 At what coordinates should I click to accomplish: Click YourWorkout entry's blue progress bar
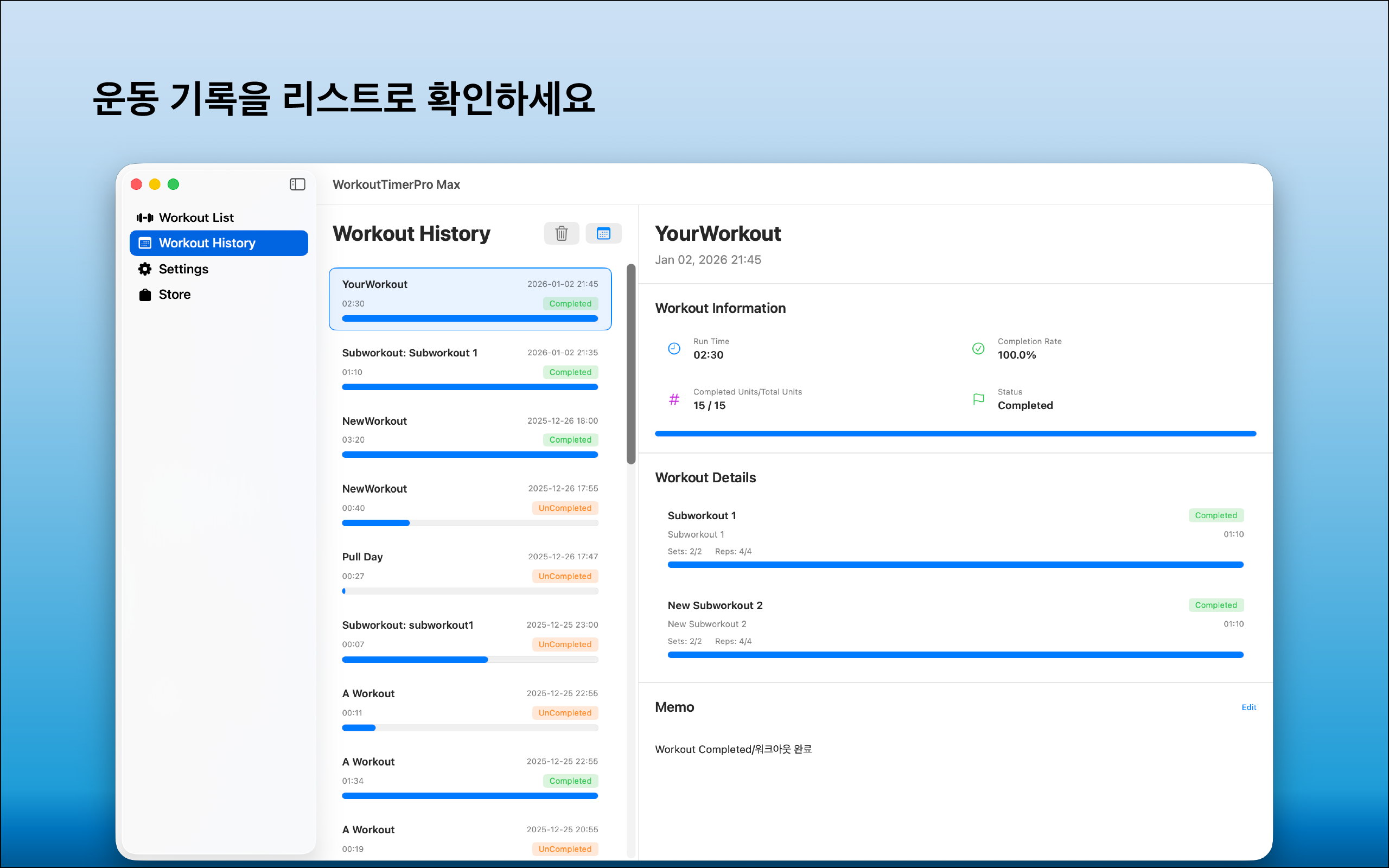coord(469,318)
